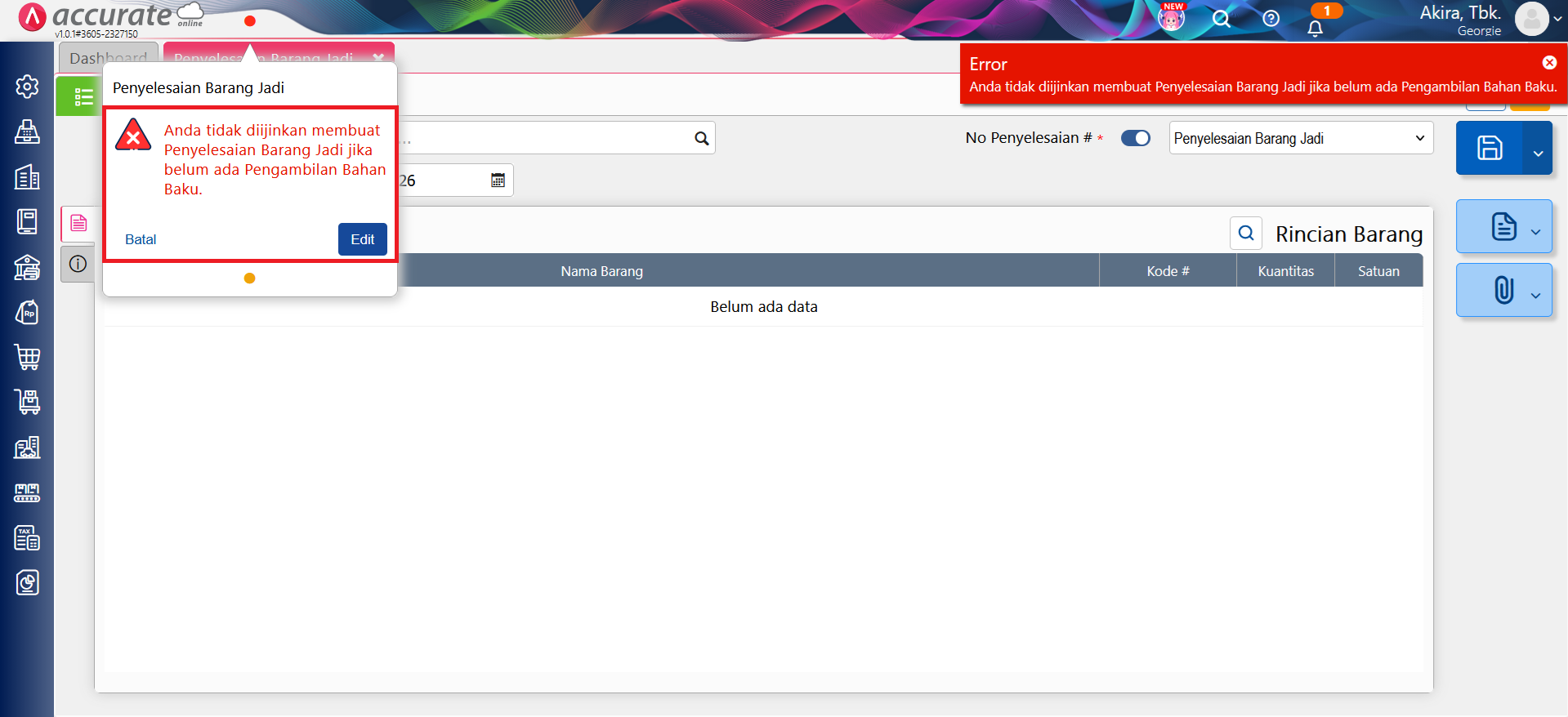This screenshot has width=1568, height=717.
Task: Dismiss the red Error notification
Action: (x=1548, y=63)
